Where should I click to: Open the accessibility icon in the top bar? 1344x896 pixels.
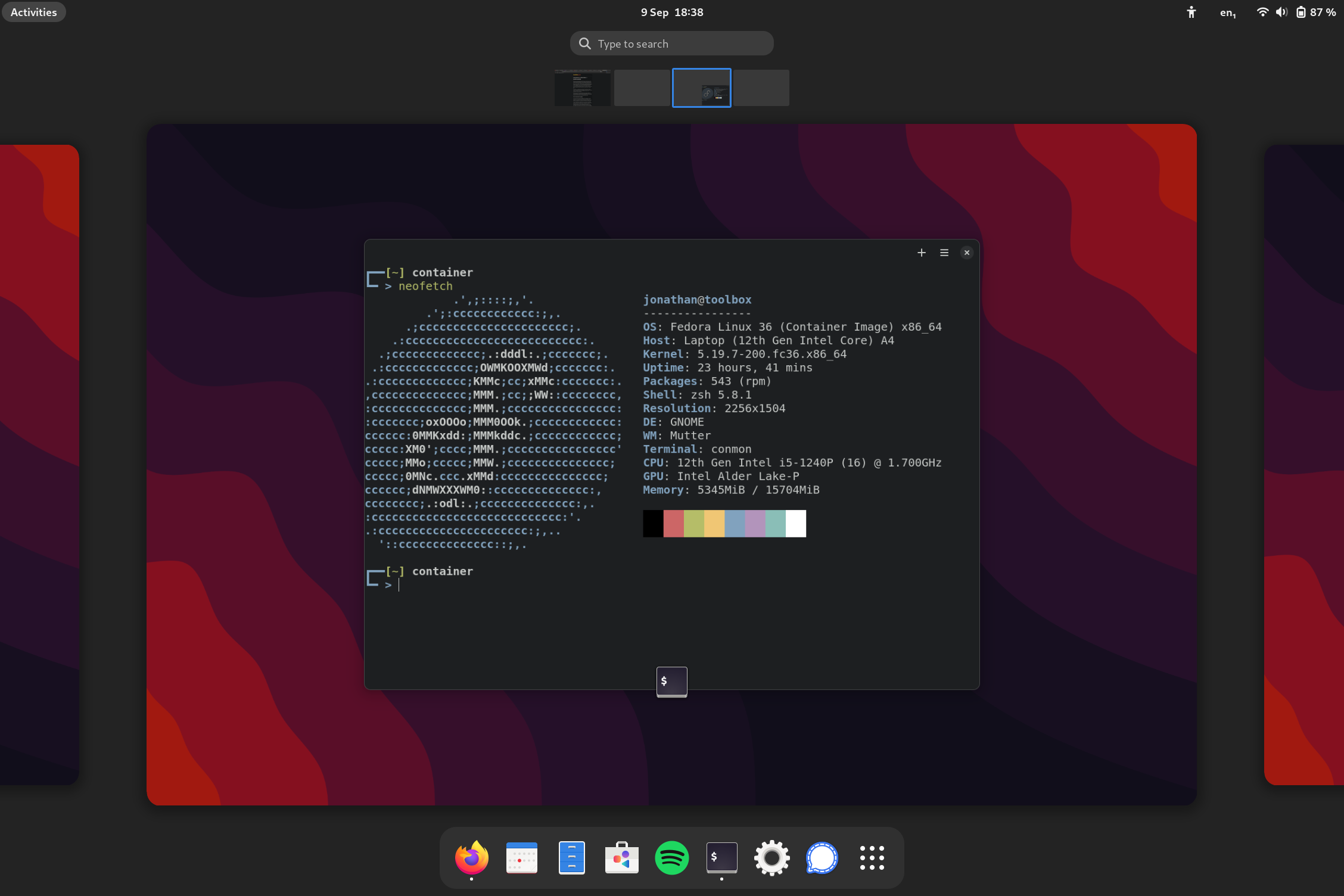1191,12
